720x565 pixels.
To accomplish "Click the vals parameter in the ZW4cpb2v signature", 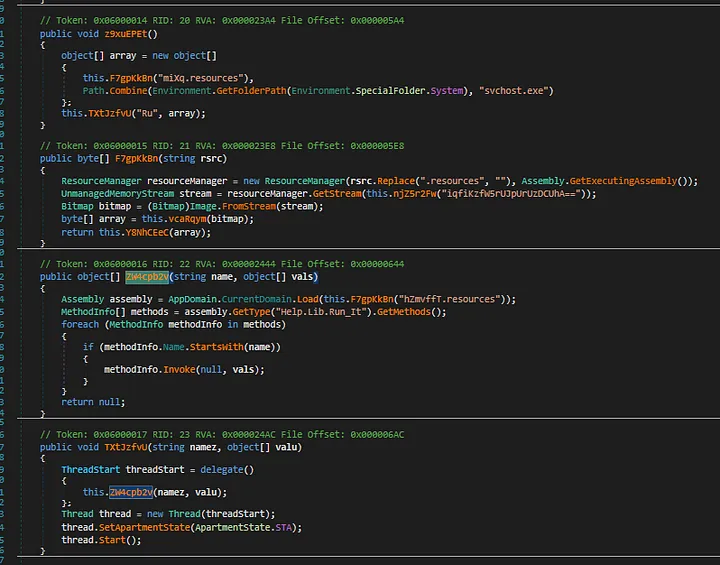I will point(302,277).
